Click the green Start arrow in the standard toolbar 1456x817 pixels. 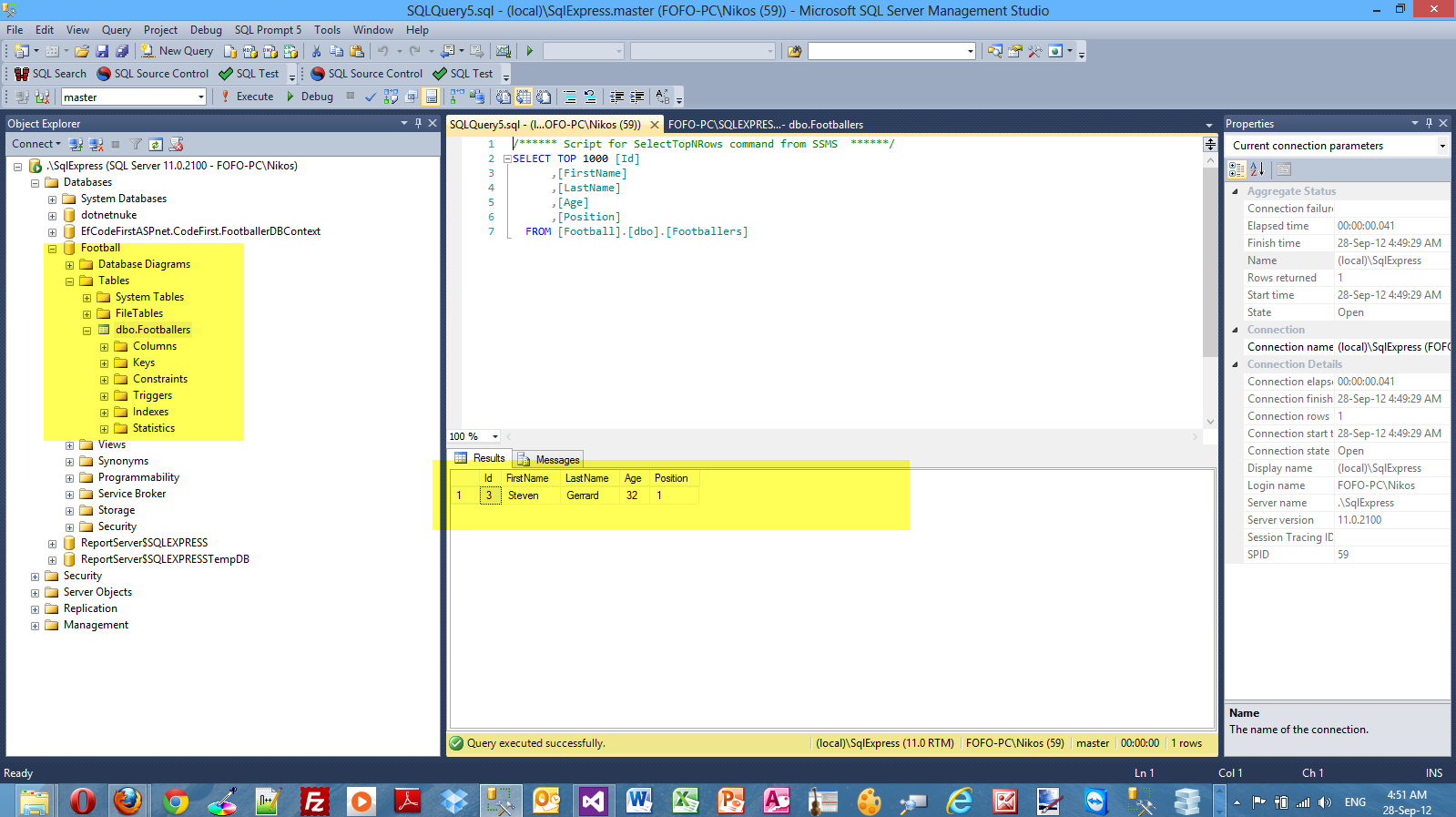click(x=529, y=51)
